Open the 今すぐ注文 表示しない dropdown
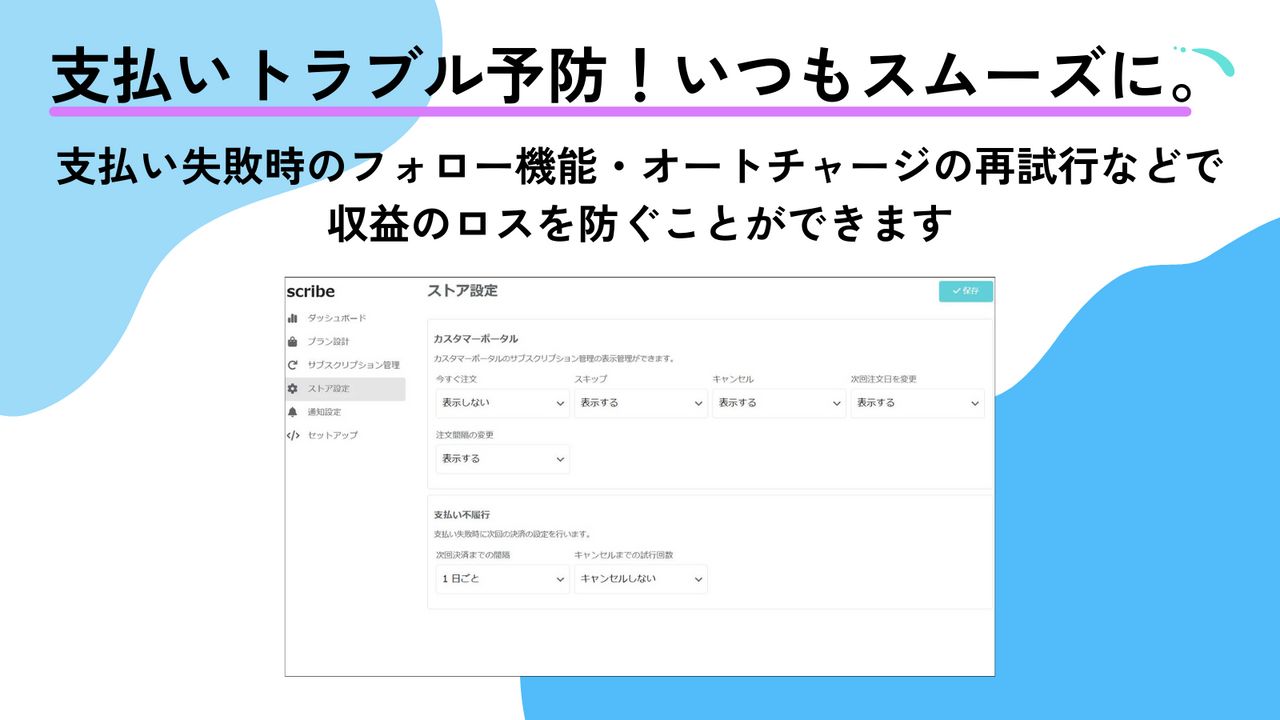The width and height of the screenshot is (1280, 720). click(x=502, y=403)
